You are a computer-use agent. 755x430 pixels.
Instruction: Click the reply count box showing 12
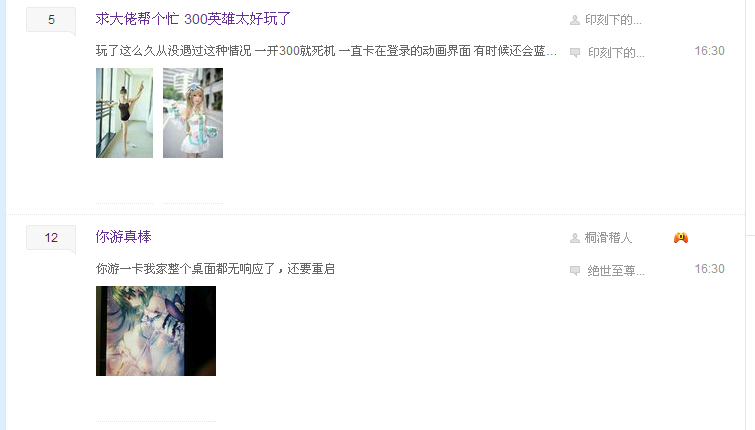pos(51,238)
